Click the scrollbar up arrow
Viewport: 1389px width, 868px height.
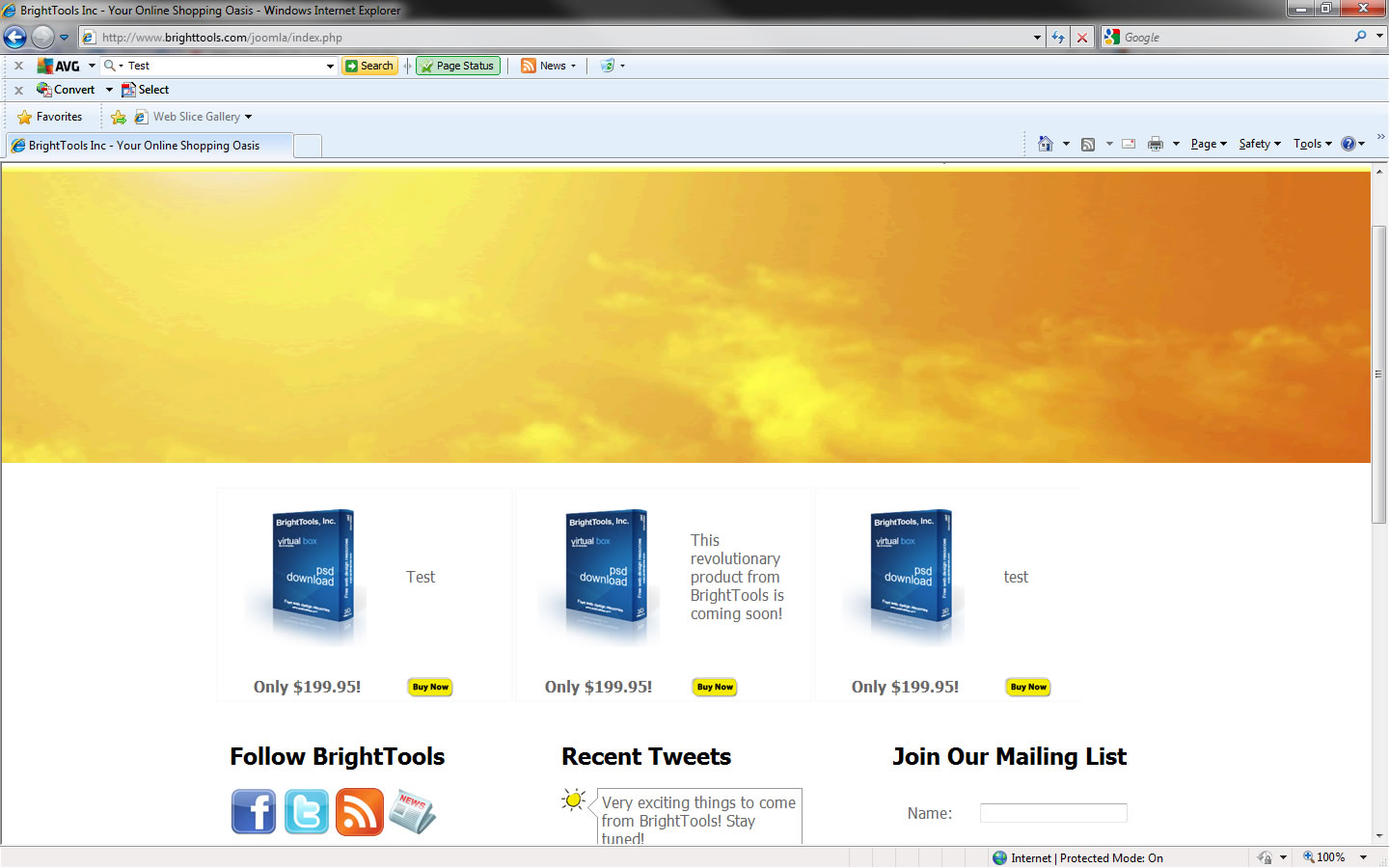[1379, 171]
